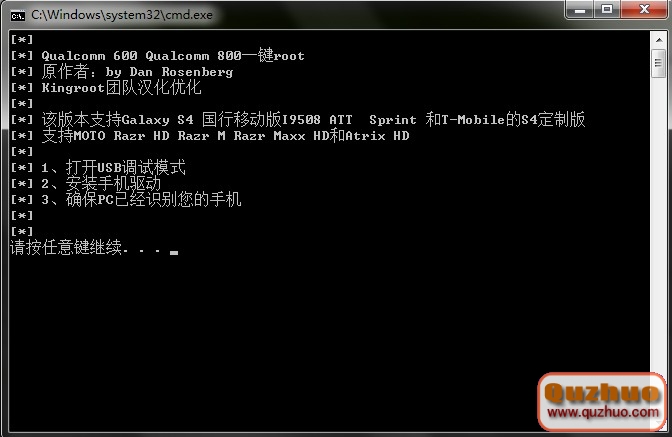
Task: Click the Kingroot team text line
Action: (121, 88)
